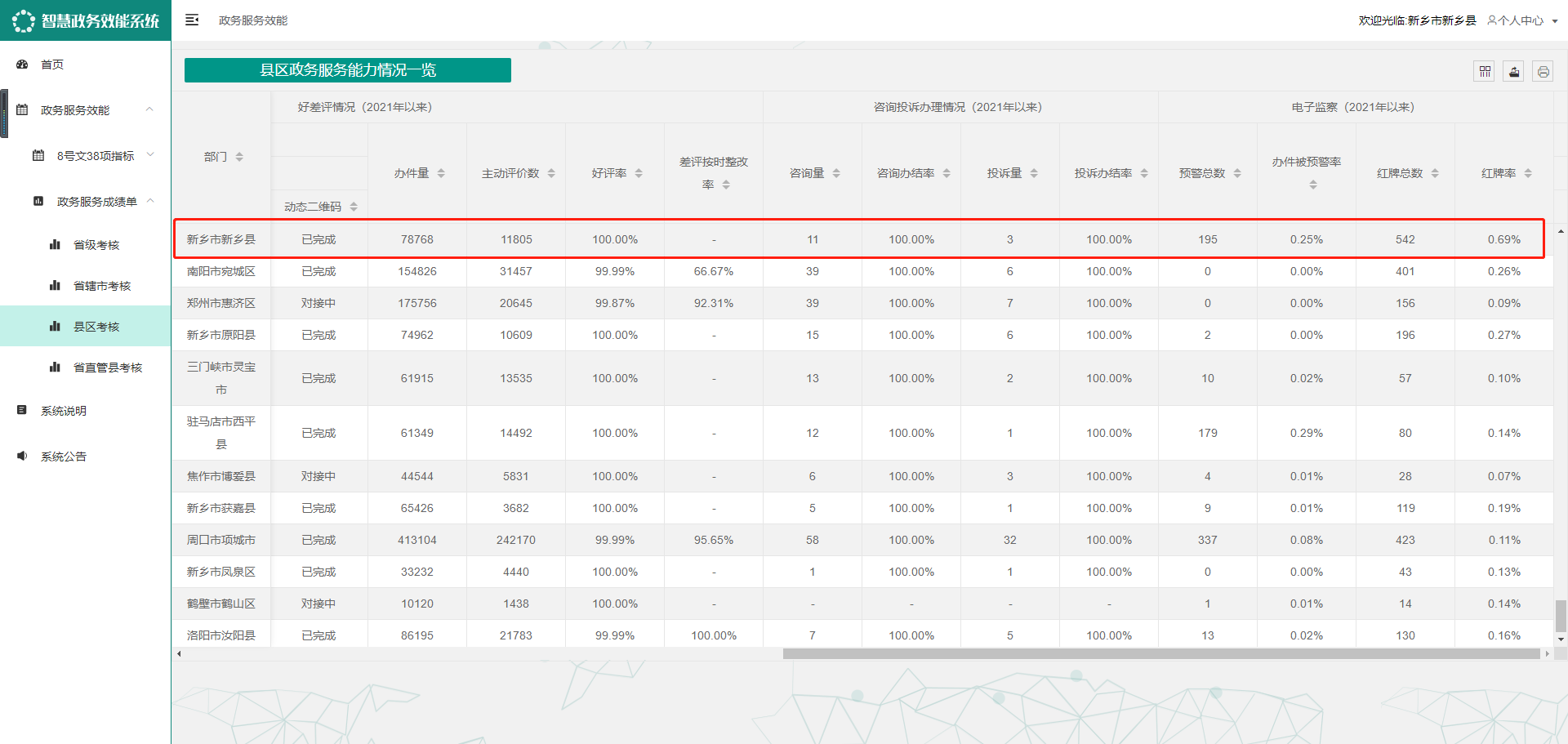The image size is (1568, 744).
Task: Collapse the 政务服务成绩单 submenu
Action: coord(150,201)
